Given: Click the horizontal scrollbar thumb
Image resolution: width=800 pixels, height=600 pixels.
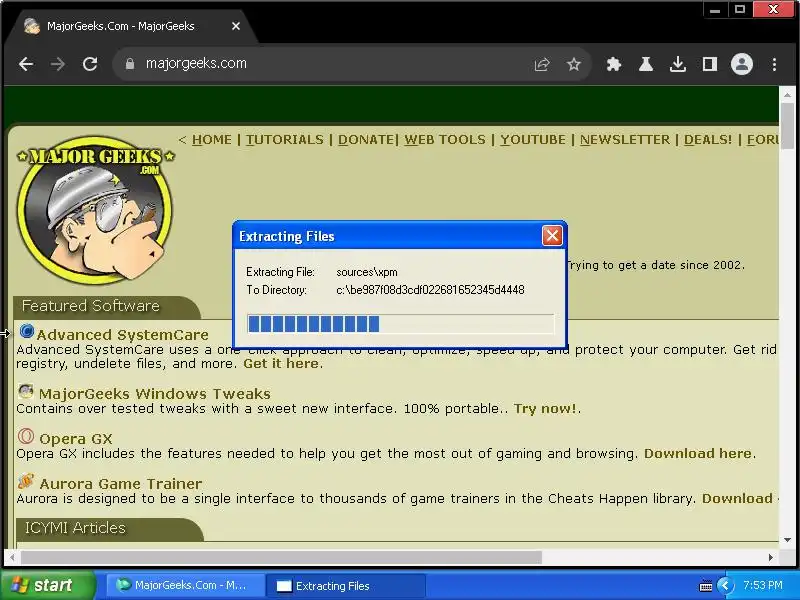Looking at the screenshot, I should (x=281, y=558).
